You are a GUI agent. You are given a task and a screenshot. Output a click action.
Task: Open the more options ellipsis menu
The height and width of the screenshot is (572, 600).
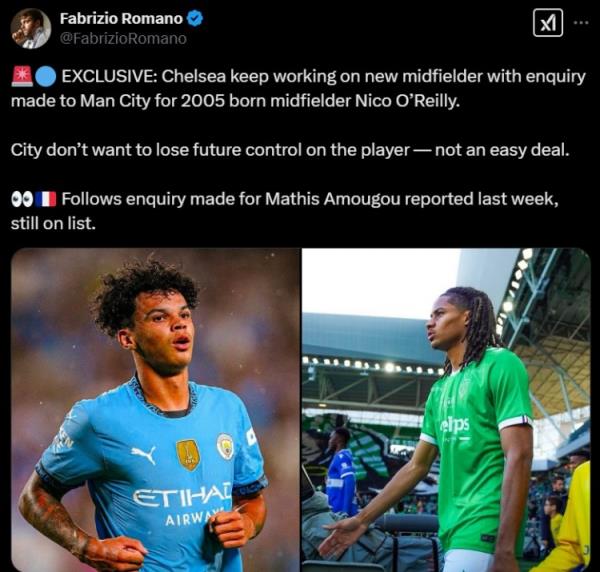click(x=581, y=24)
